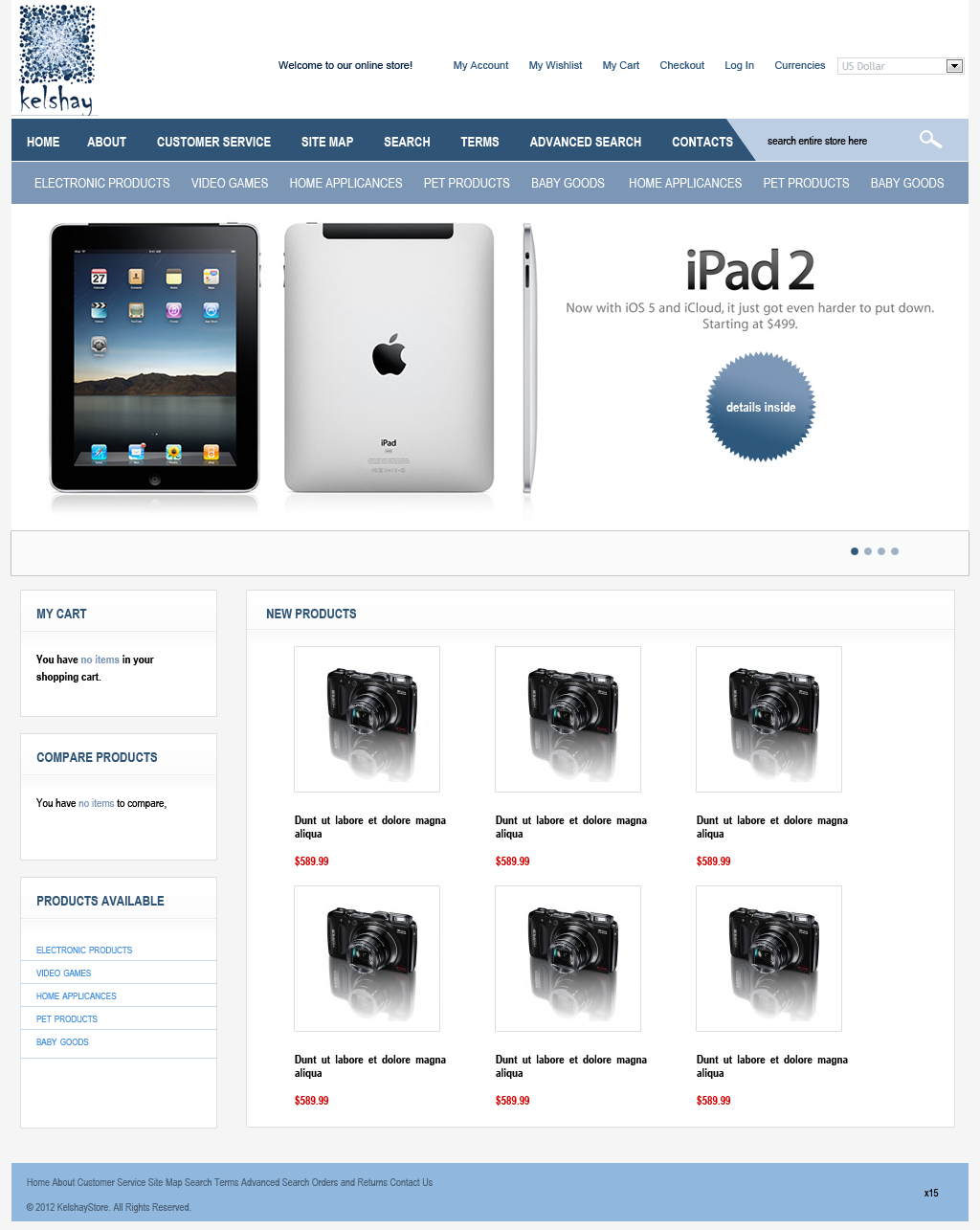The width and height of the screenshot is (980, 1230).
Task: Open the first camera product thumbnail
Action: [x=367, y=719]
